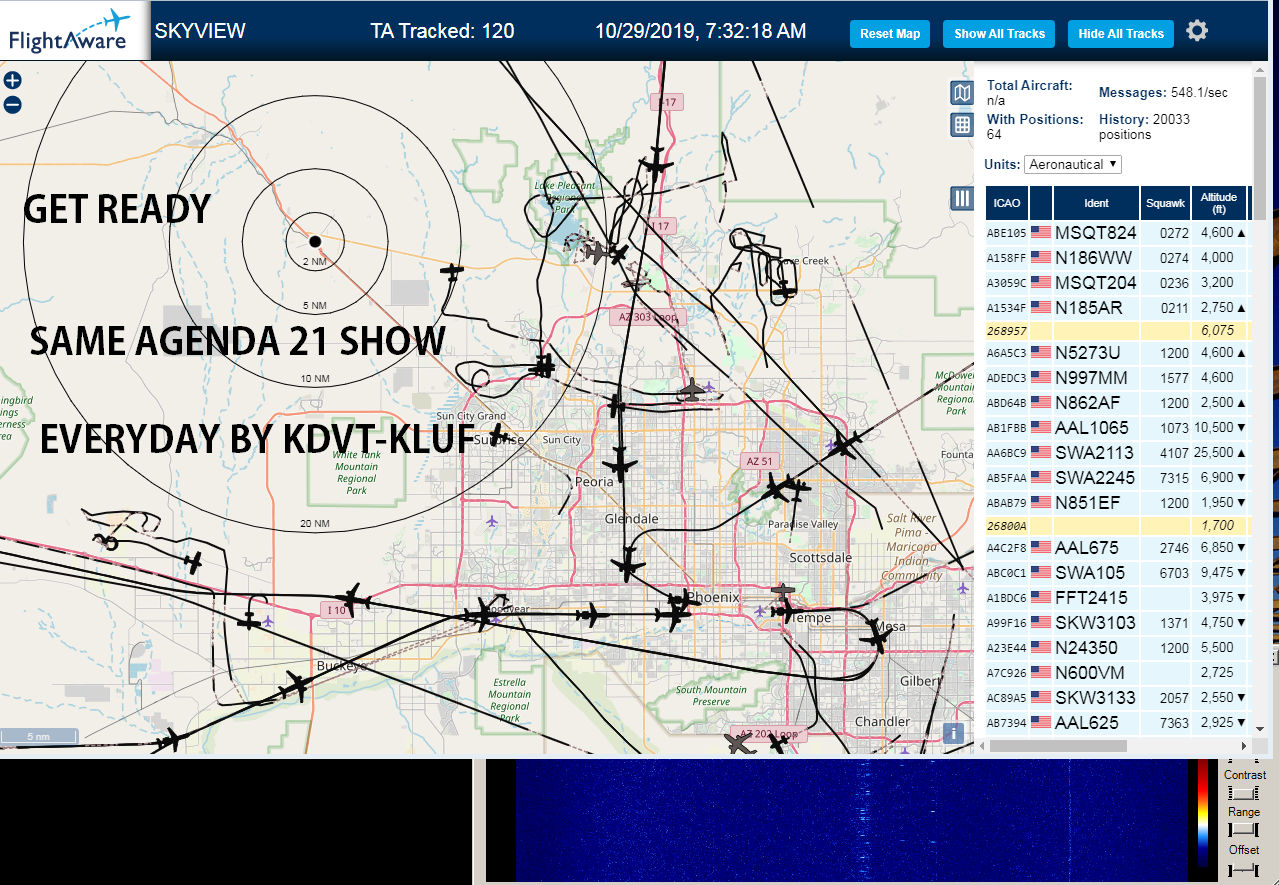Select the N997MM aircraft row
1279x885 pixels.
click(1117, 377)
